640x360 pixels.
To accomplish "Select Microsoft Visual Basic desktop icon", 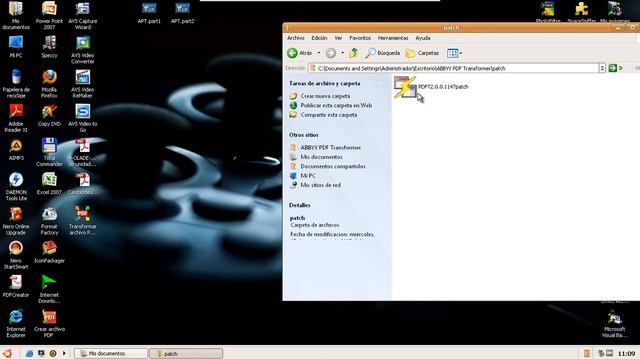I will [614, 324].
